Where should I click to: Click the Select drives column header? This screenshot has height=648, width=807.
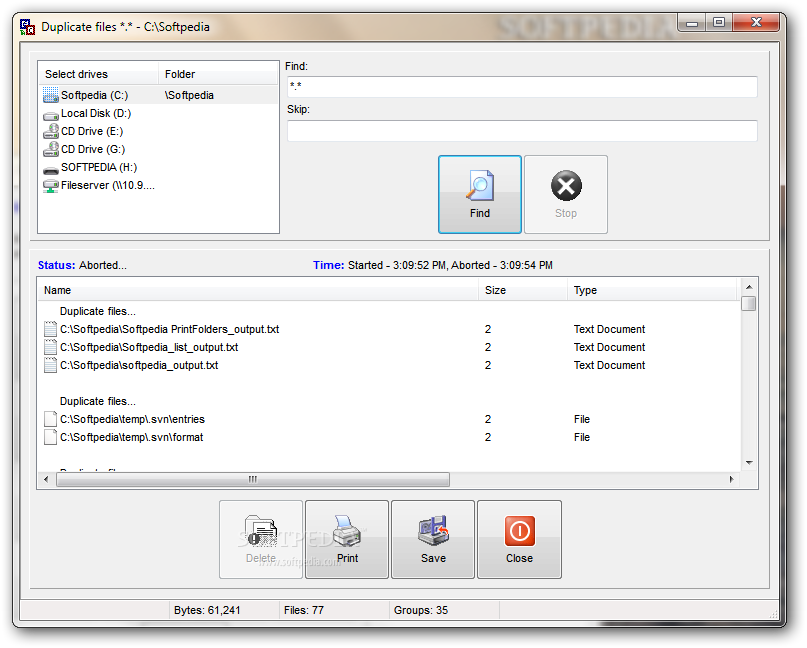98,74
